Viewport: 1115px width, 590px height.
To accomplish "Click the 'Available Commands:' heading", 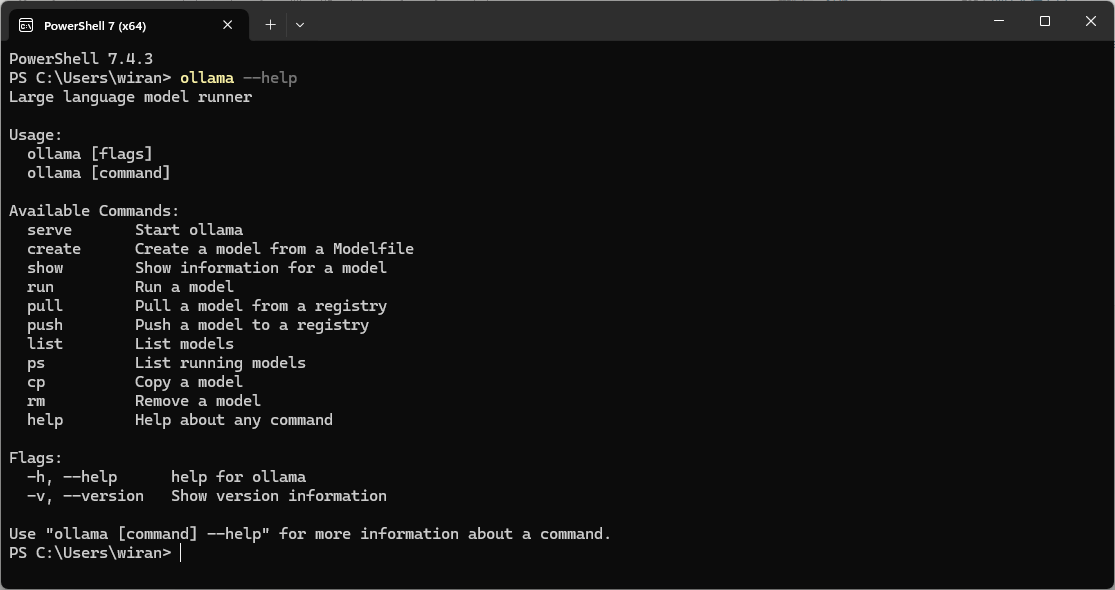I will click(95, 210).
